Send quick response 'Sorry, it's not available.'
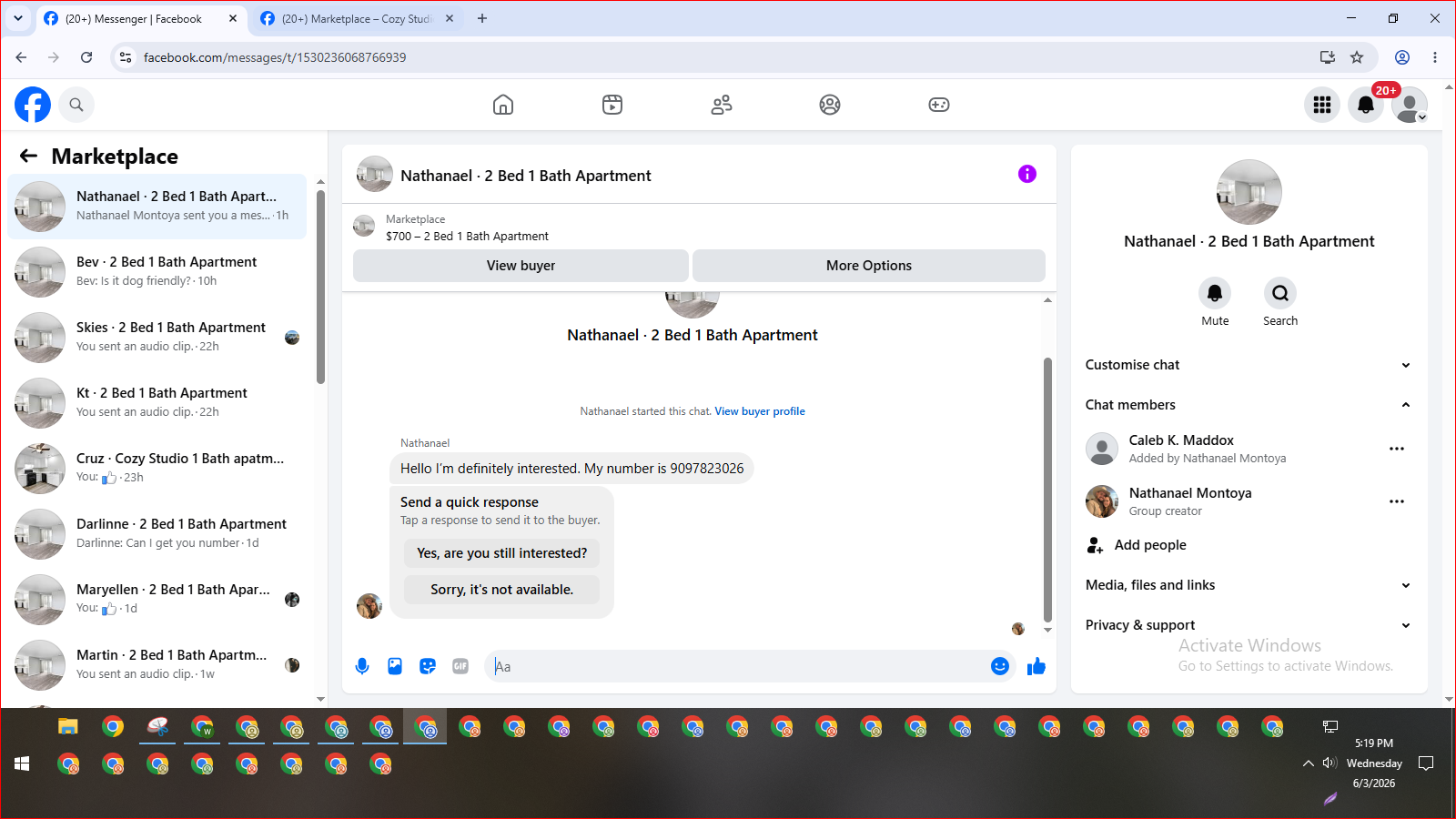Screen dimensions: 1456x819 pos(502,590)
